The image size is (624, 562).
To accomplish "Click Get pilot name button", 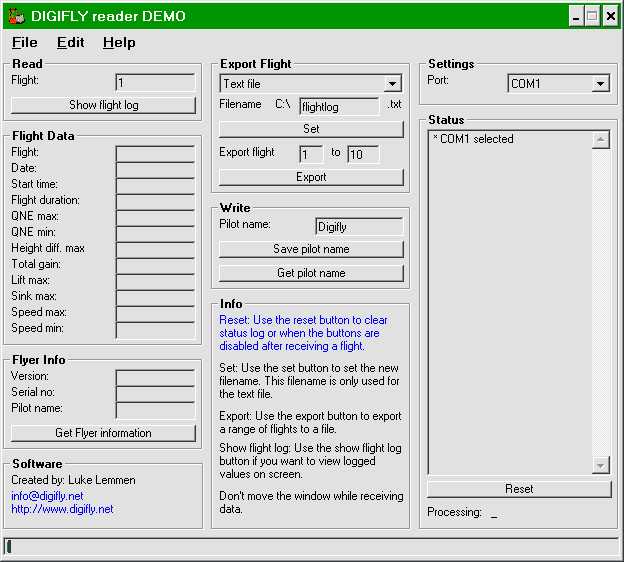I will [311, 273].
